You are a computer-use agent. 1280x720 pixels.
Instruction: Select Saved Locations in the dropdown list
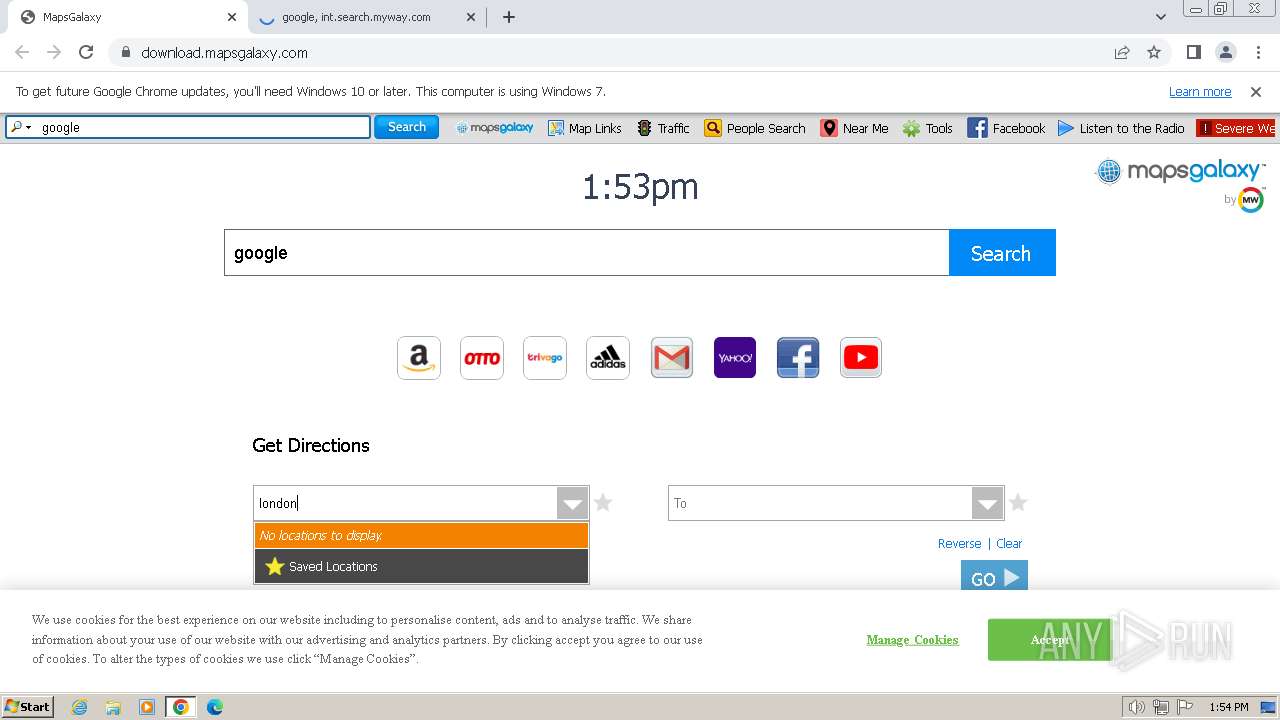point(421,566)
